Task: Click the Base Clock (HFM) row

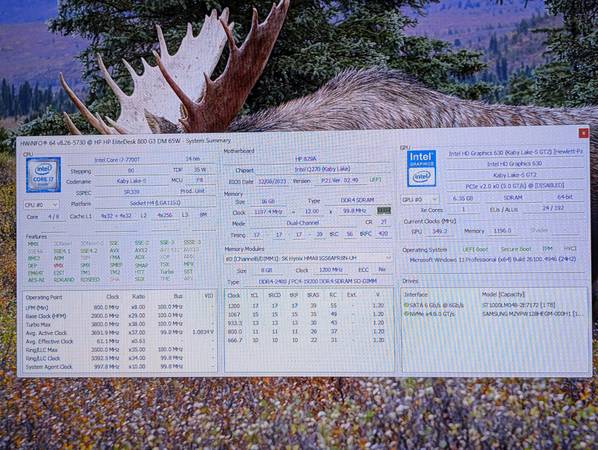Action: tap(119, 316)
